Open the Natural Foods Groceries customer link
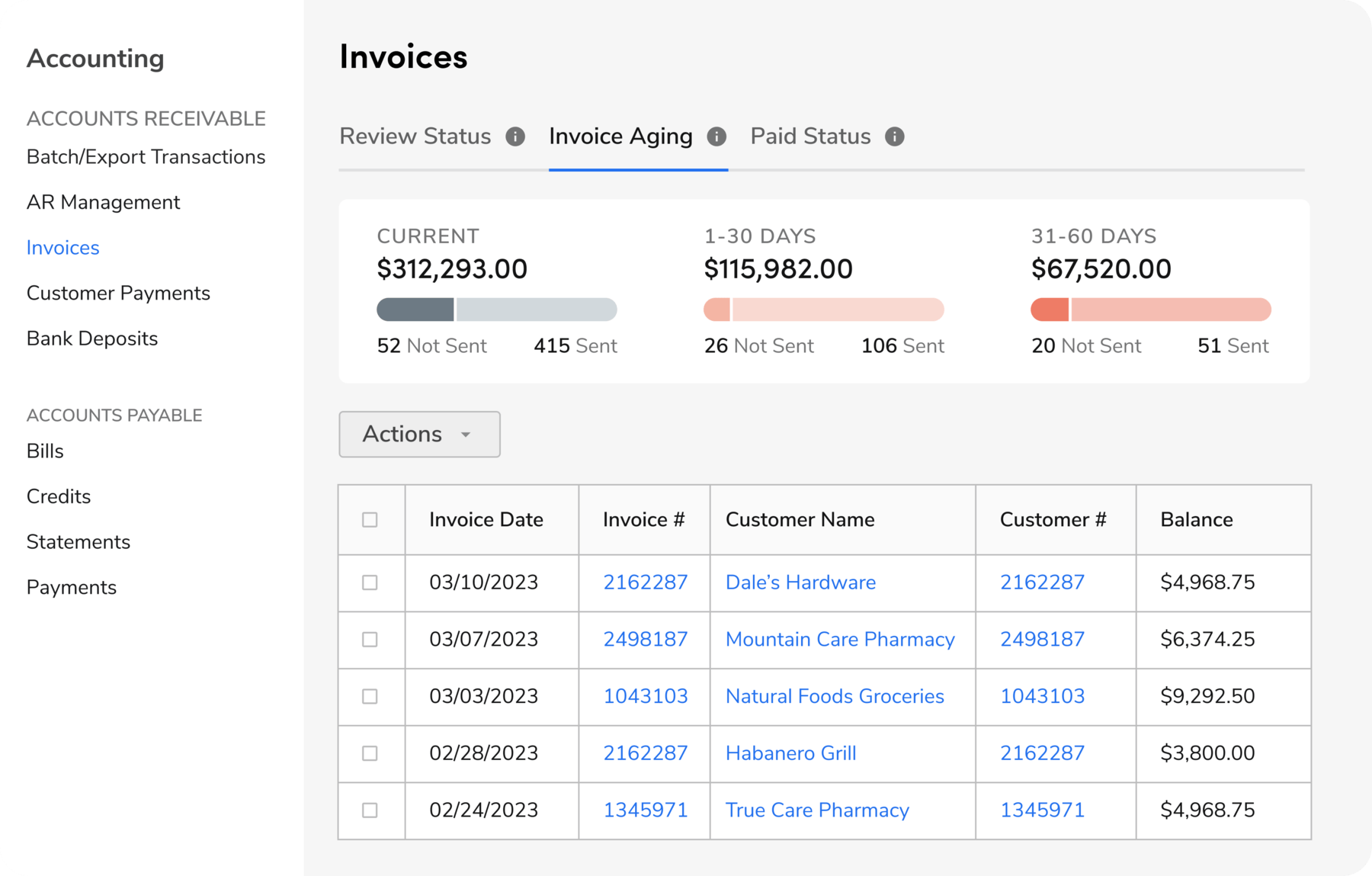Viewport: 1372px width, 876px height. pos(835,696)
